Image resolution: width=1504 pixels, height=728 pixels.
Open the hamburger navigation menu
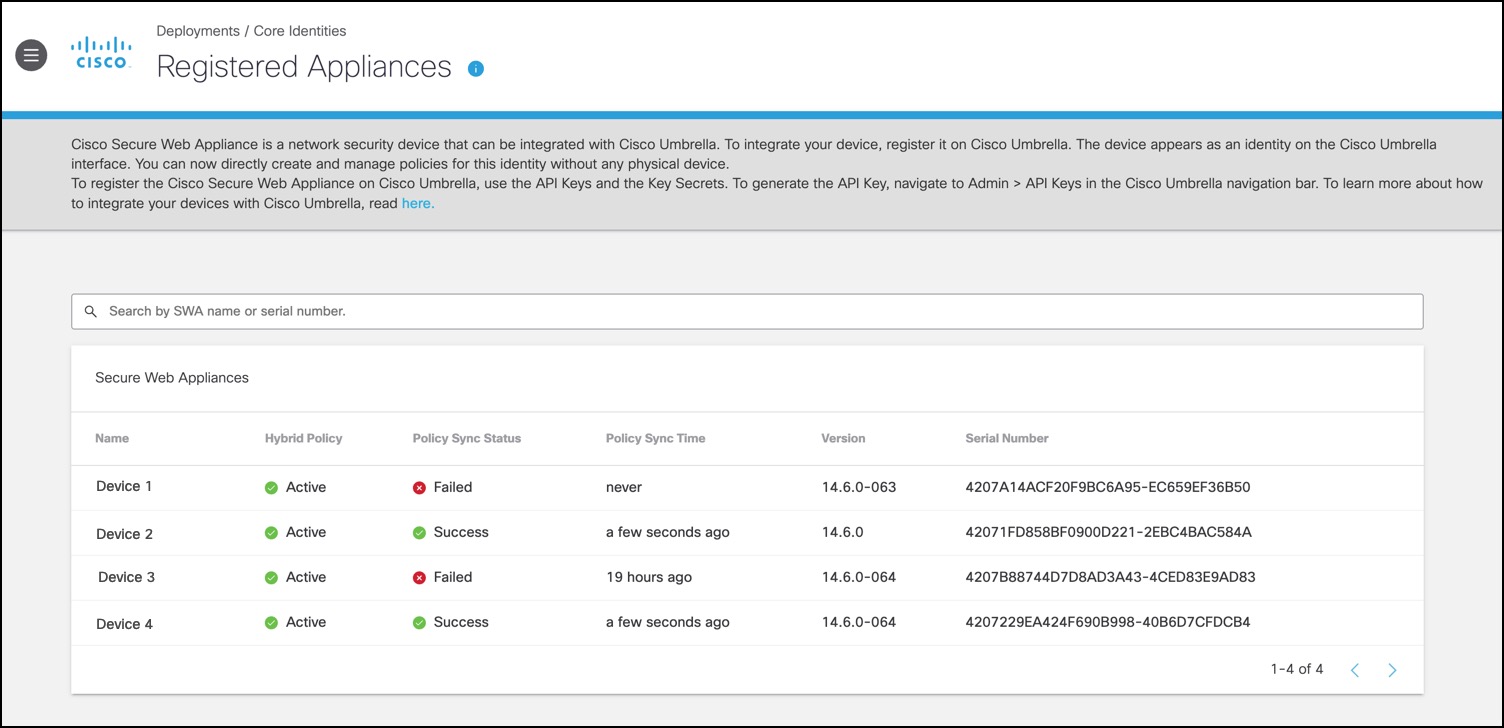point(31,54)
